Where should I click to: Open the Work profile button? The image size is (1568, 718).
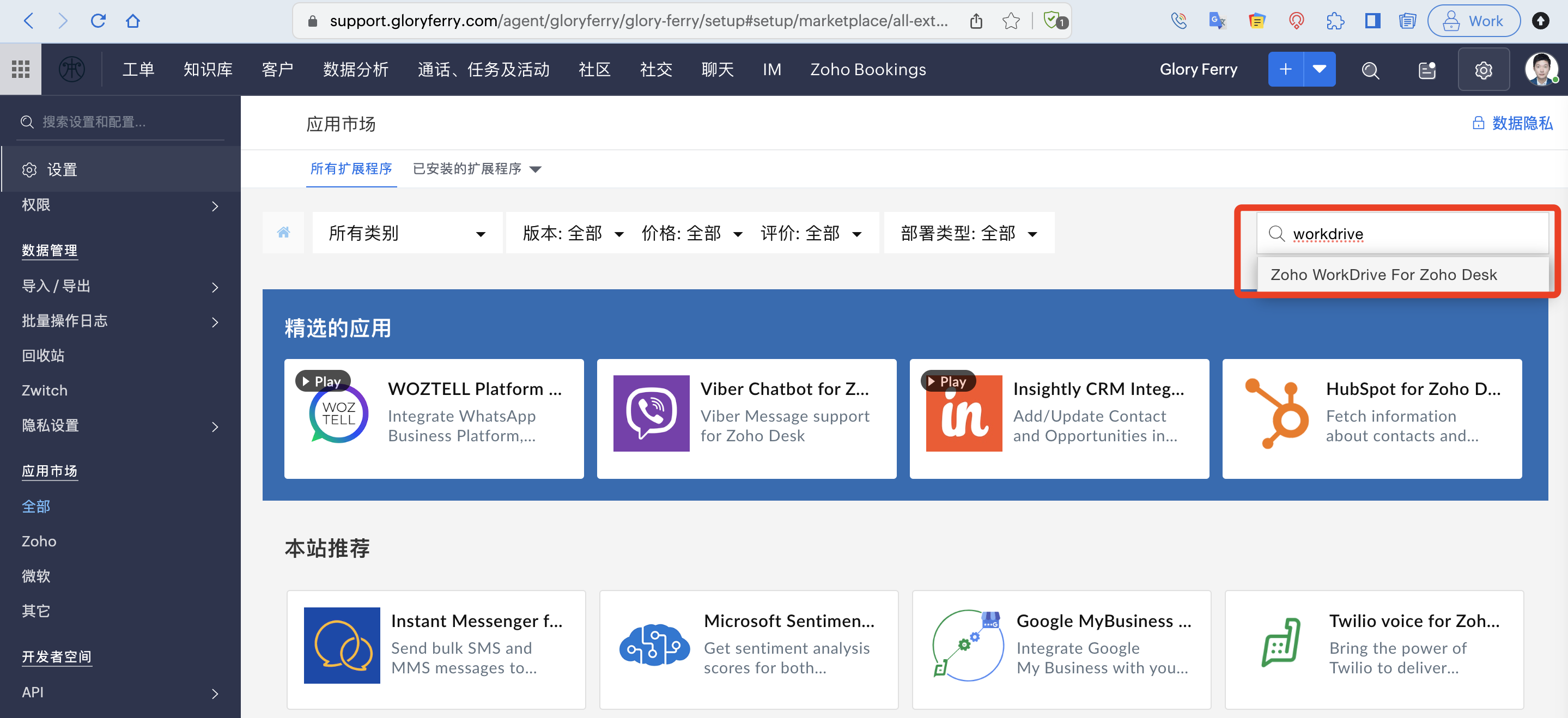1474,21
